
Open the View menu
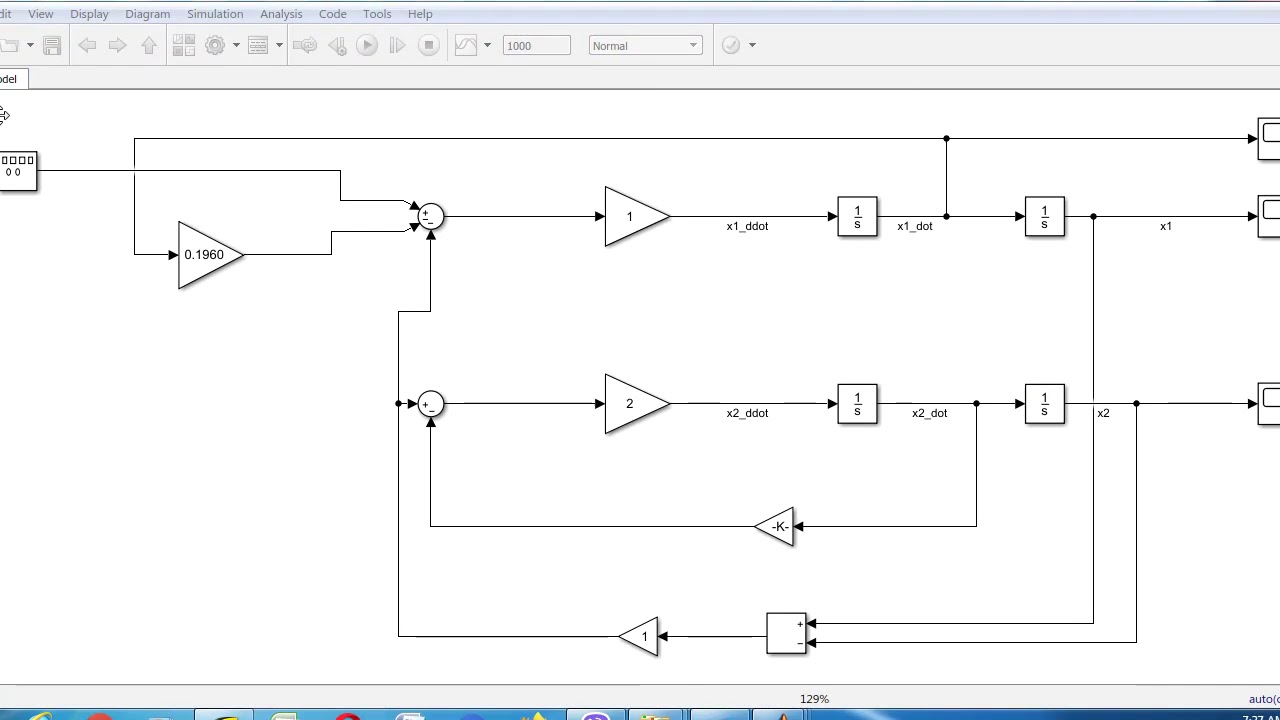41,14
